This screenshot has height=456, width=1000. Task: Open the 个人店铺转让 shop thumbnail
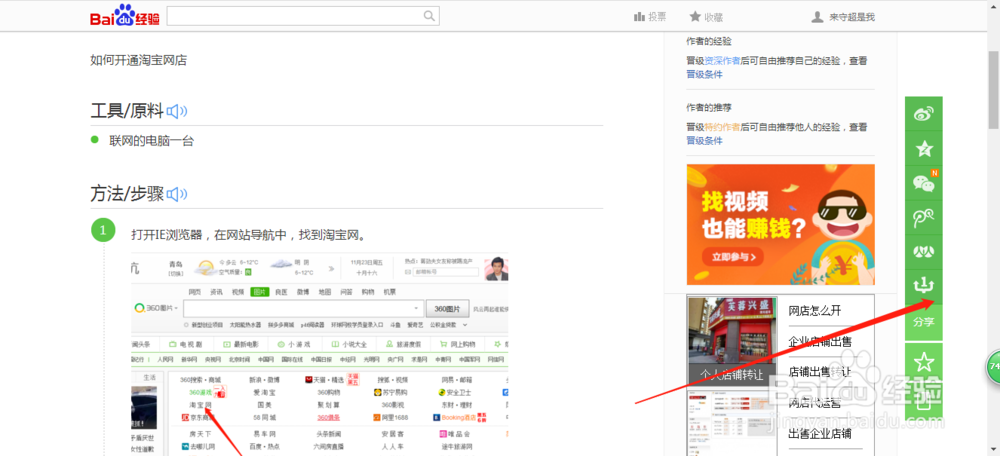tap(732, 339)
